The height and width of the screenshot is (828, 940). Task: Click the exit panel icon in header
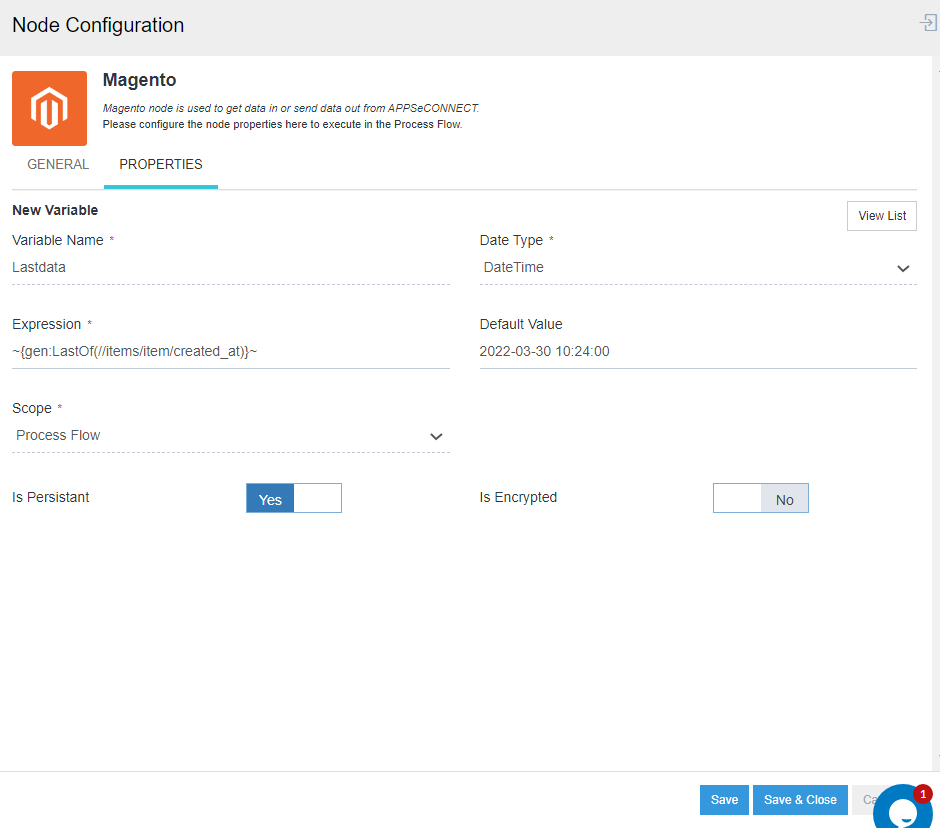point(928,23)
